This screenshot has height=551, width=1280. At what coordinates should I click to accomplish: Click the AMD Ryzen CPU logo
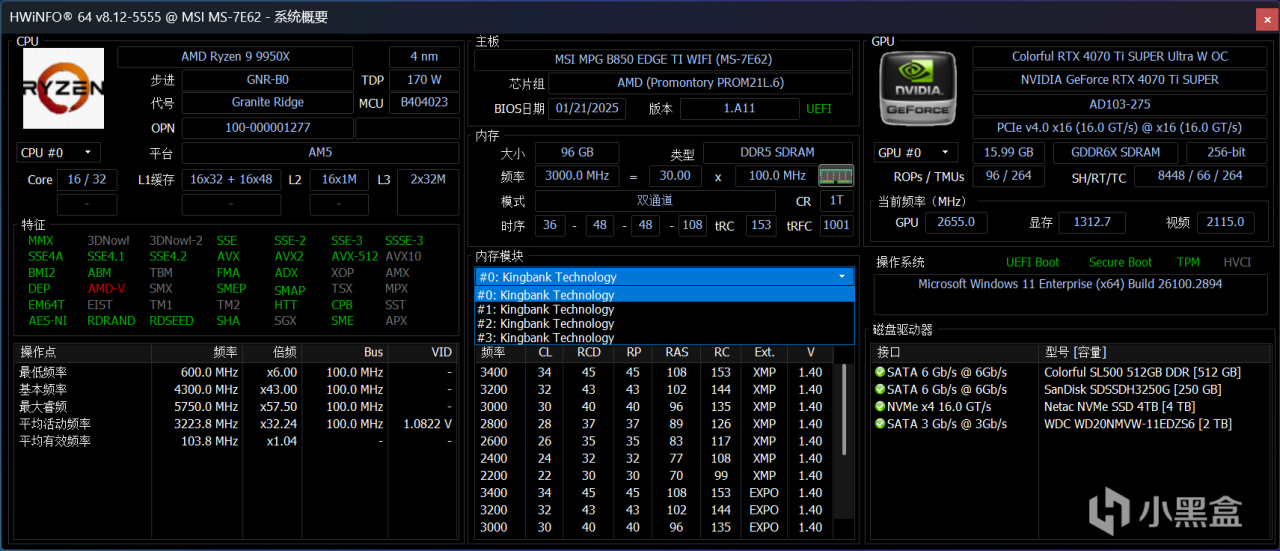point(63,89)
